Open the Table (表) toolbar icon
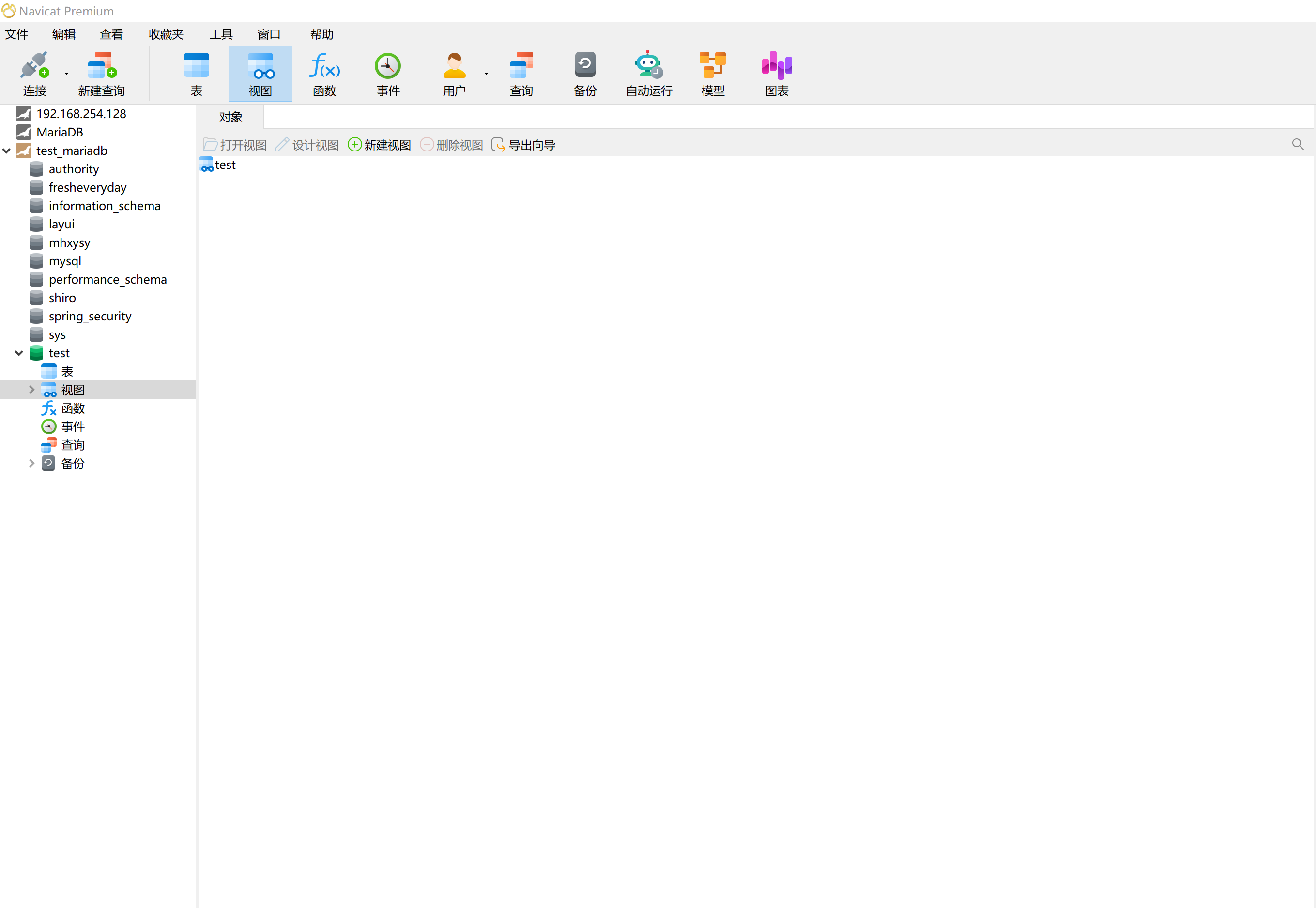Viewport: 1316px width, 908px height. coord(196,65)
